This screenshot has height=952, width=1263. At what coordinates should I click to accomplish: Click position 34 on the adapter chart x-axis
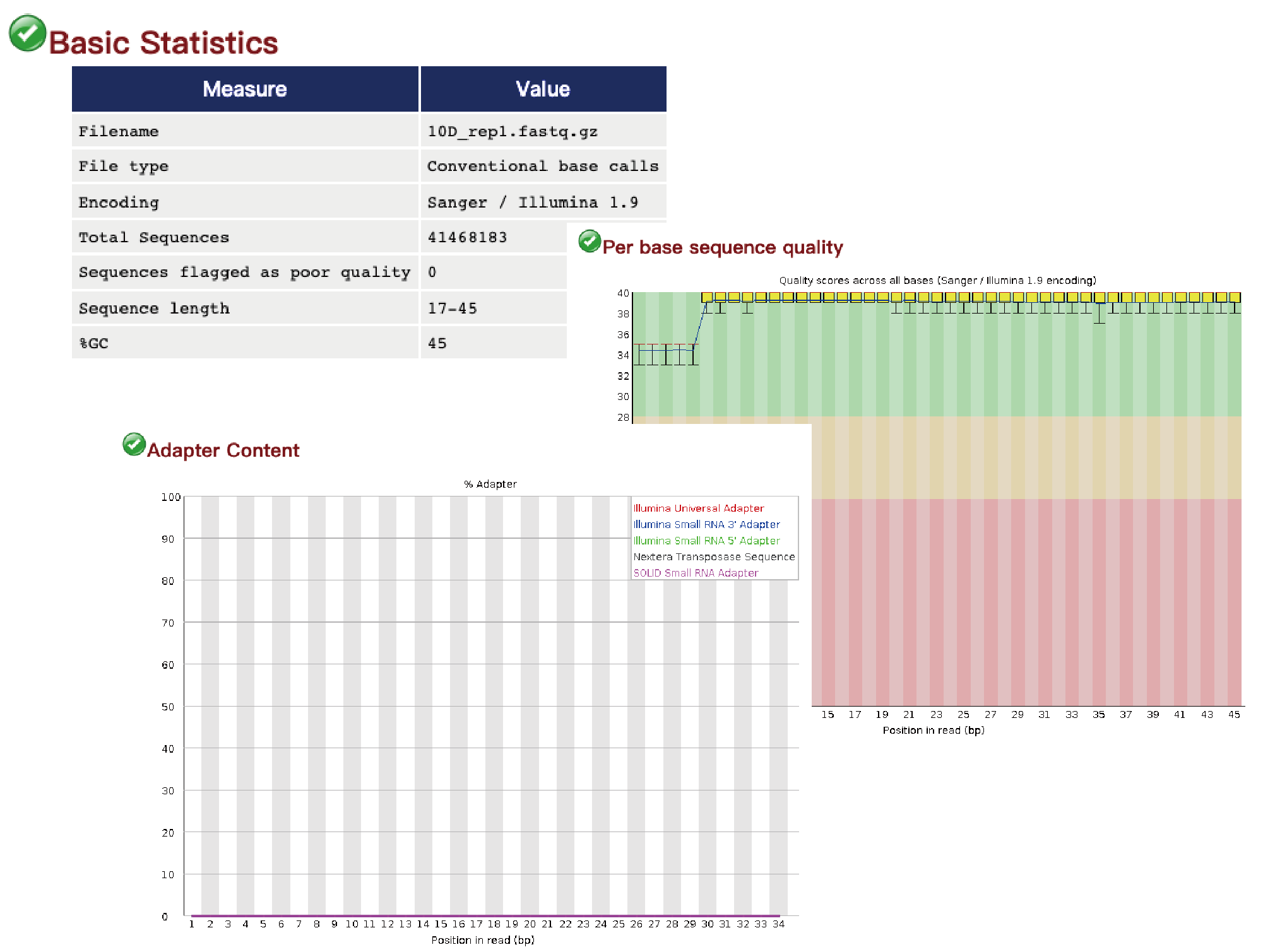pyautogui.click(x=779, y=924)
